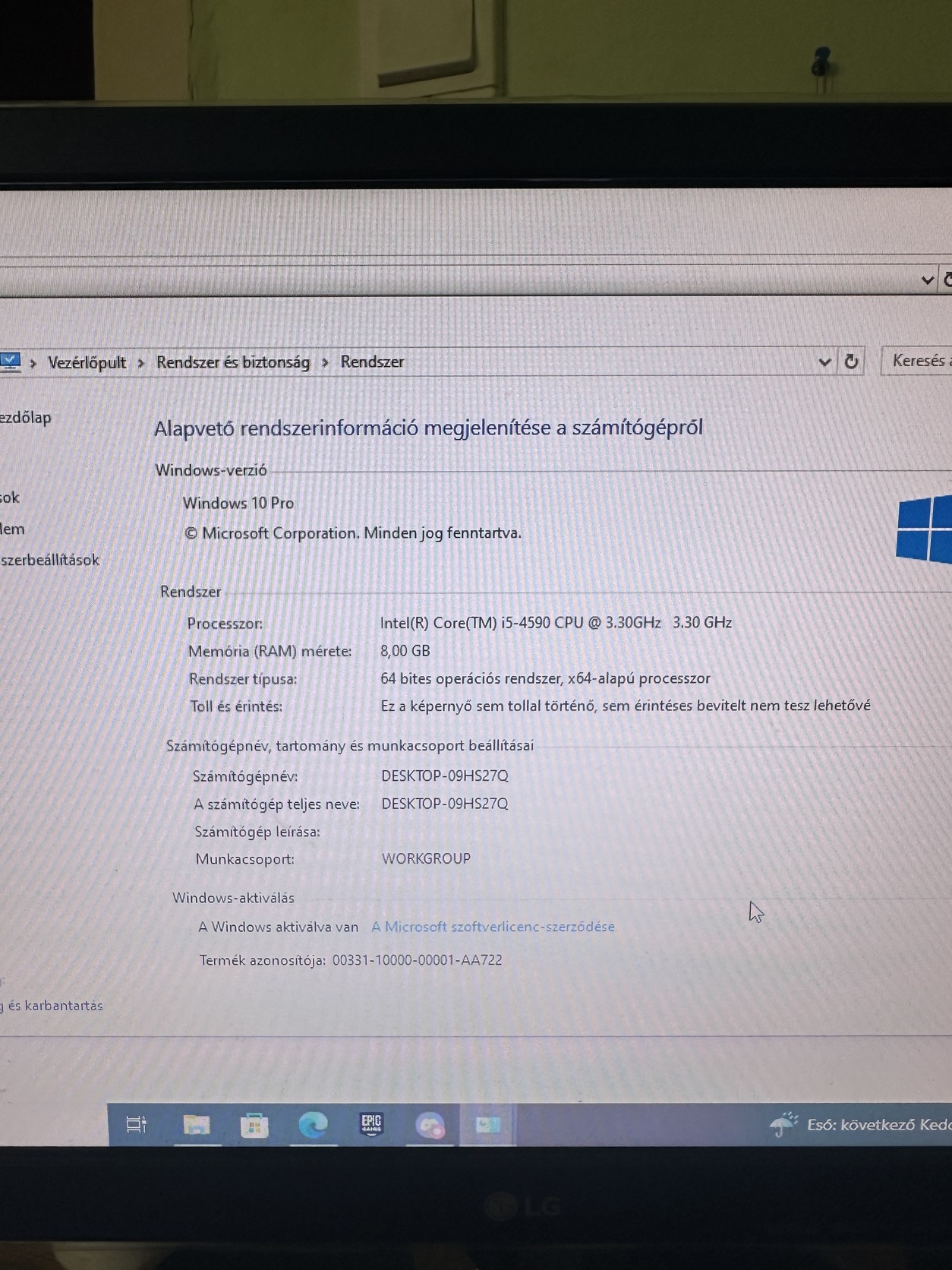Click the Keresés search field
This screenshot has height=1270, width=952.
(x=916, y=361)
